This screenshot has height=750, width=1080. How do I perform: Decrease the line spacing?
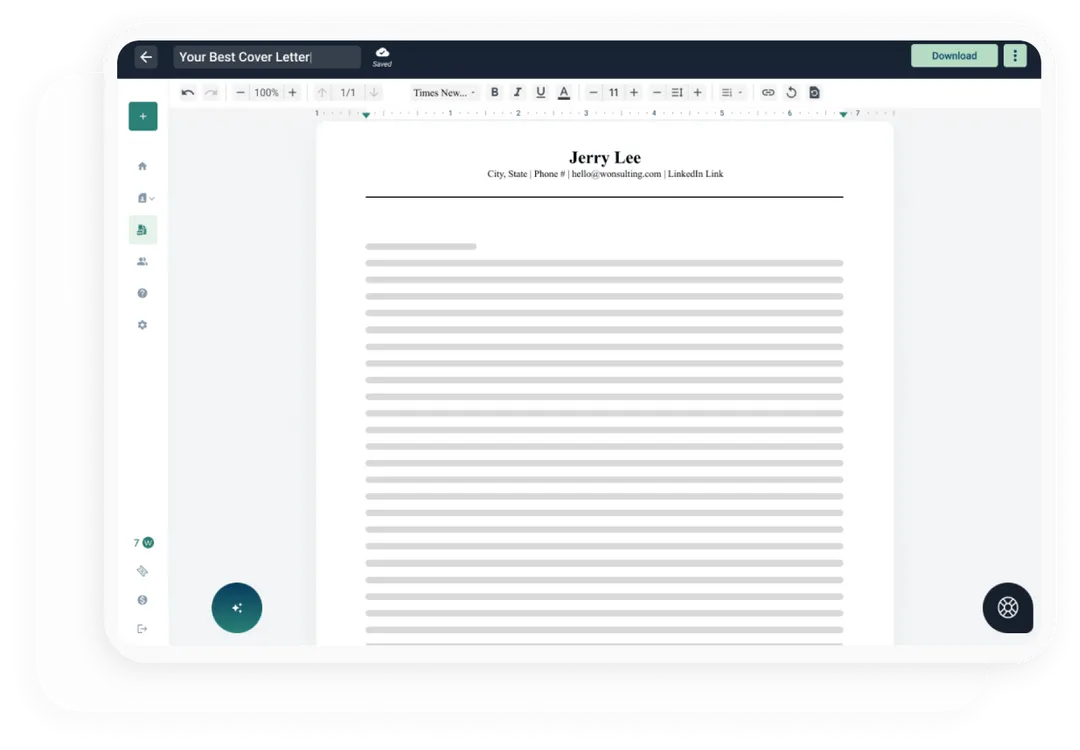pos(657,92)
